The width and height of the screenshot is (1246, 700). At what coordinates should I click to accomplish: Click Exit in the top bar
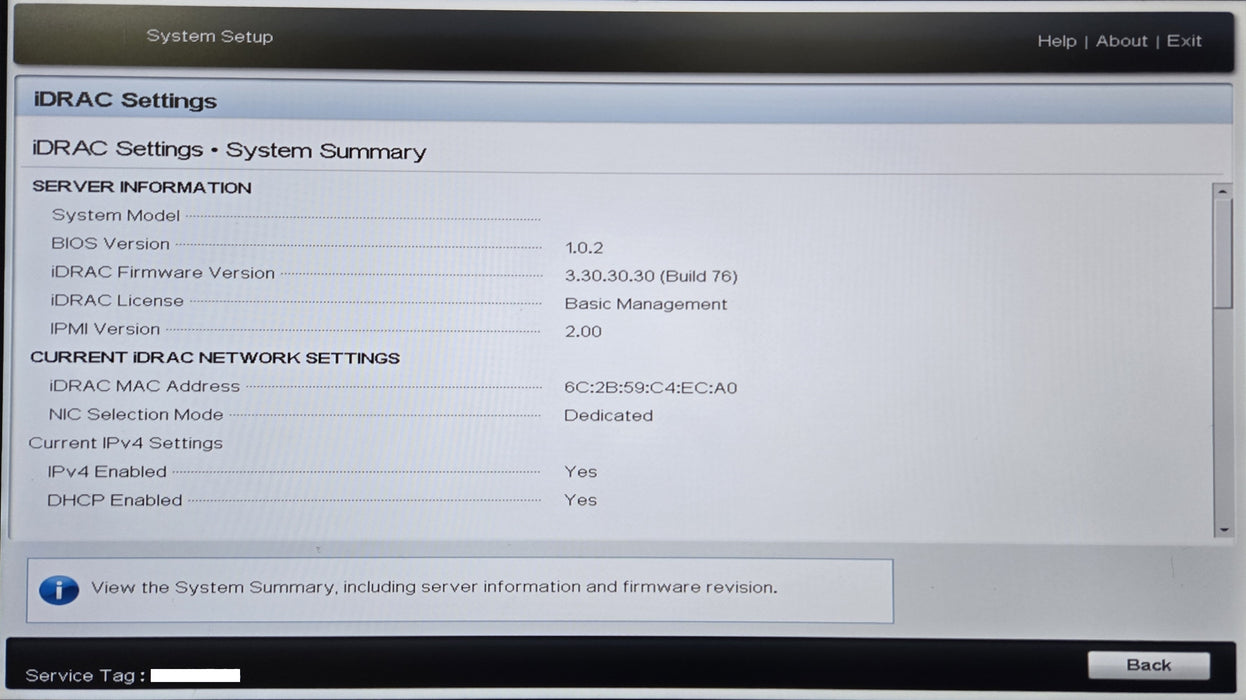(x=1184, y=41)
